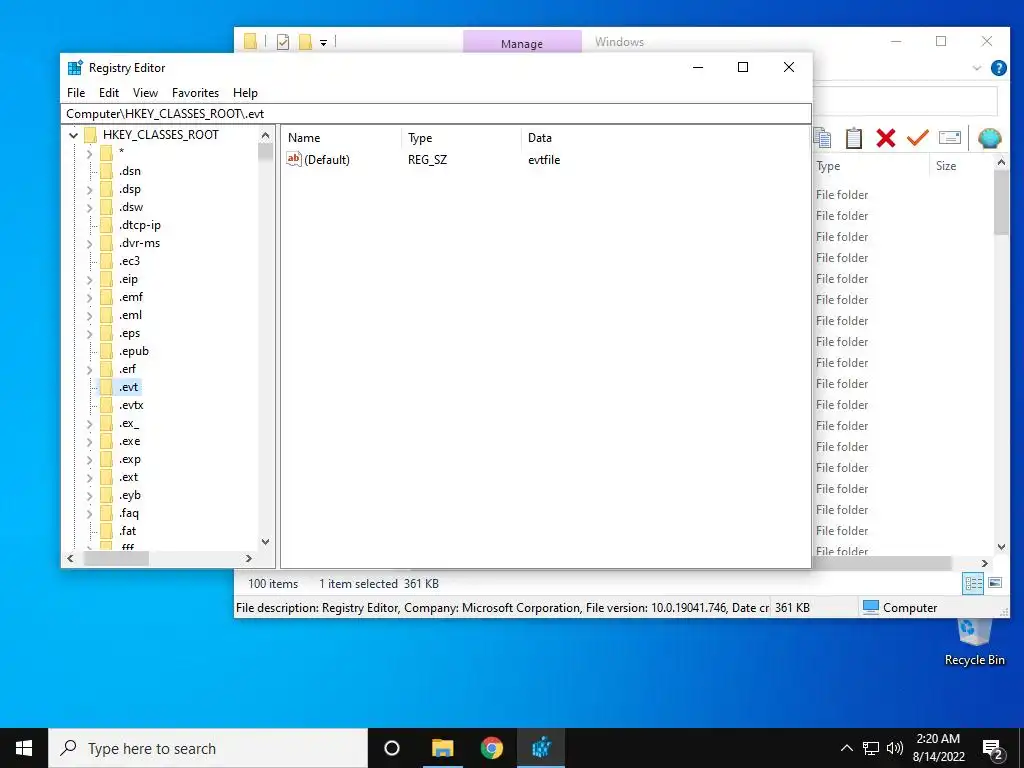Image resolution: width=1024 pixels, height=768 pixels.
Task: Open File Explorer help question mark
Action: [999, 68]
